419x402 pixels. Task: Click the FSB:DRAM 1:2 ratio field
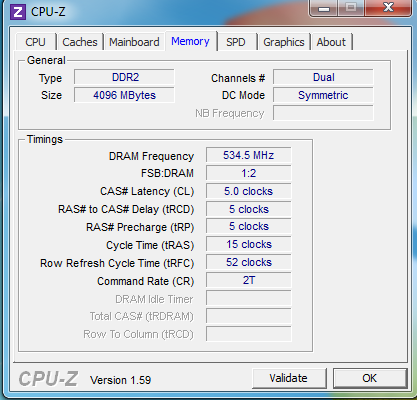click(x=249, y=173)
